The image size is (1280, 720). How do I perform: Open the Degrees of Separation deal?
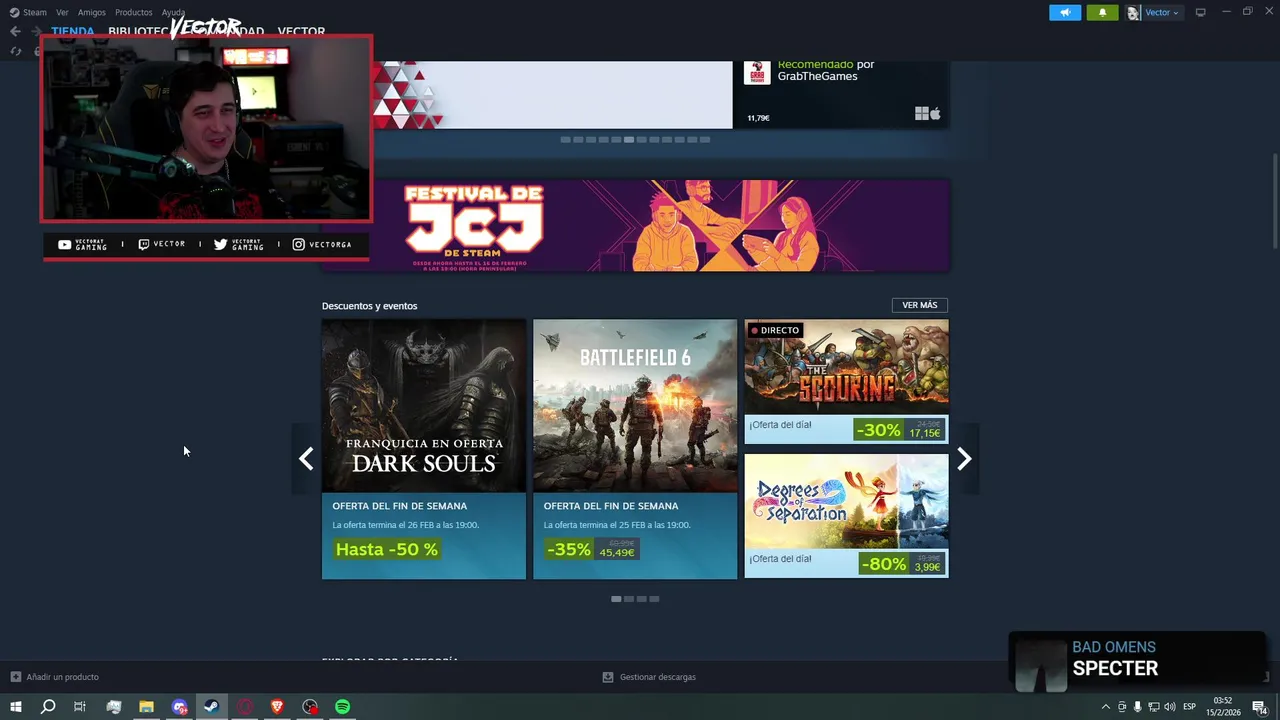[x=846, y=516]
